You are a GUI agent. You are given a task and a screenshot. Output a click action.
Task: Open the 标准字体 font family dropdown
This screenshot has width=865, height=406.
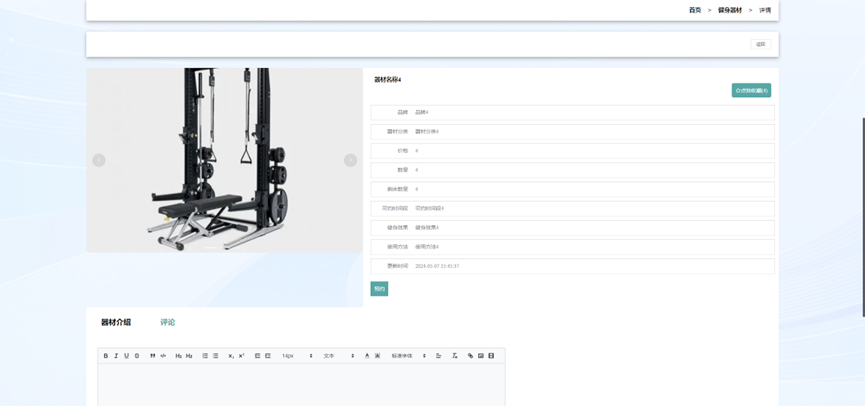(x=409, y=356)
